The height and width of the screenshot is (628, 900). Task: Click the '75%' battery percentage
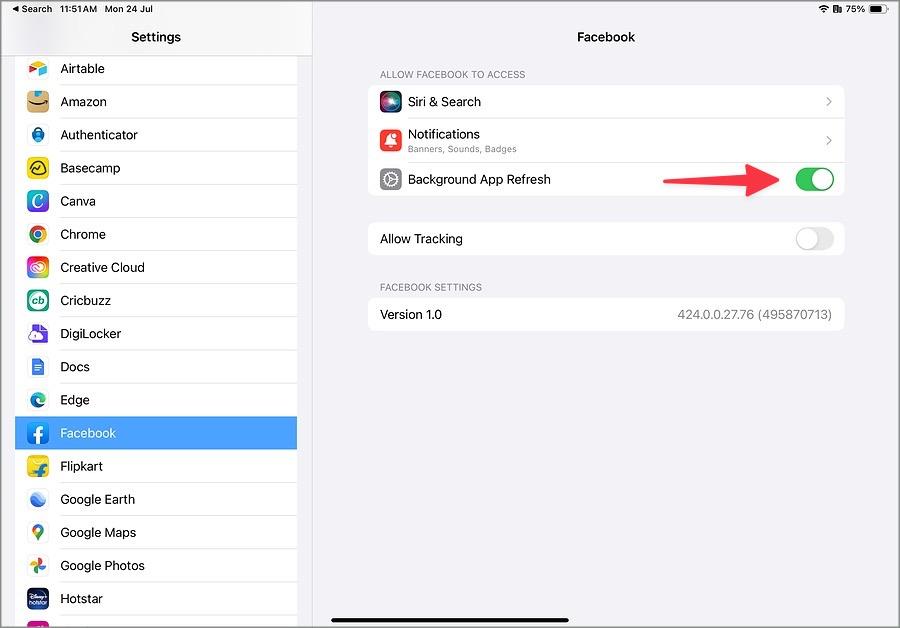[x=855, y=9]
